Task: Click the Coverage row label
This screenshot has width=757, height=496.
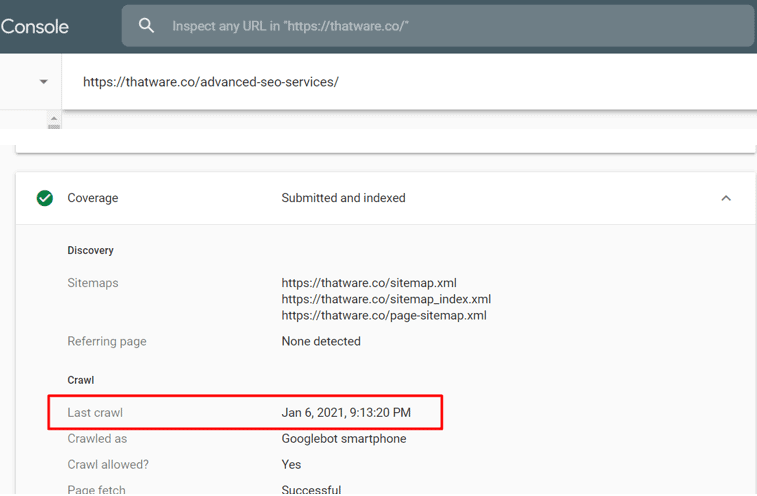Action: (92, 198)
